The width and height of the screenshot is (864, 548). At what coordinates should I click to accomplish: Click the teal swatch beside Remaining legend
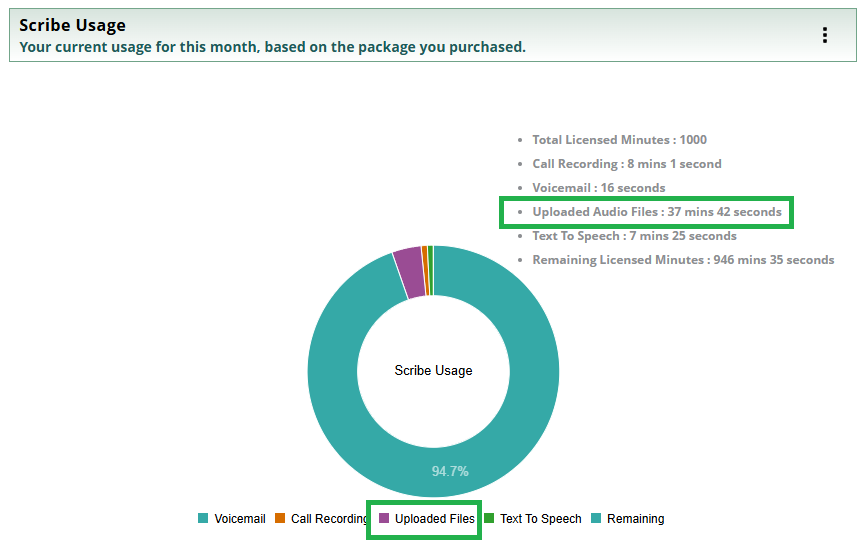click(x=596, y=518)
